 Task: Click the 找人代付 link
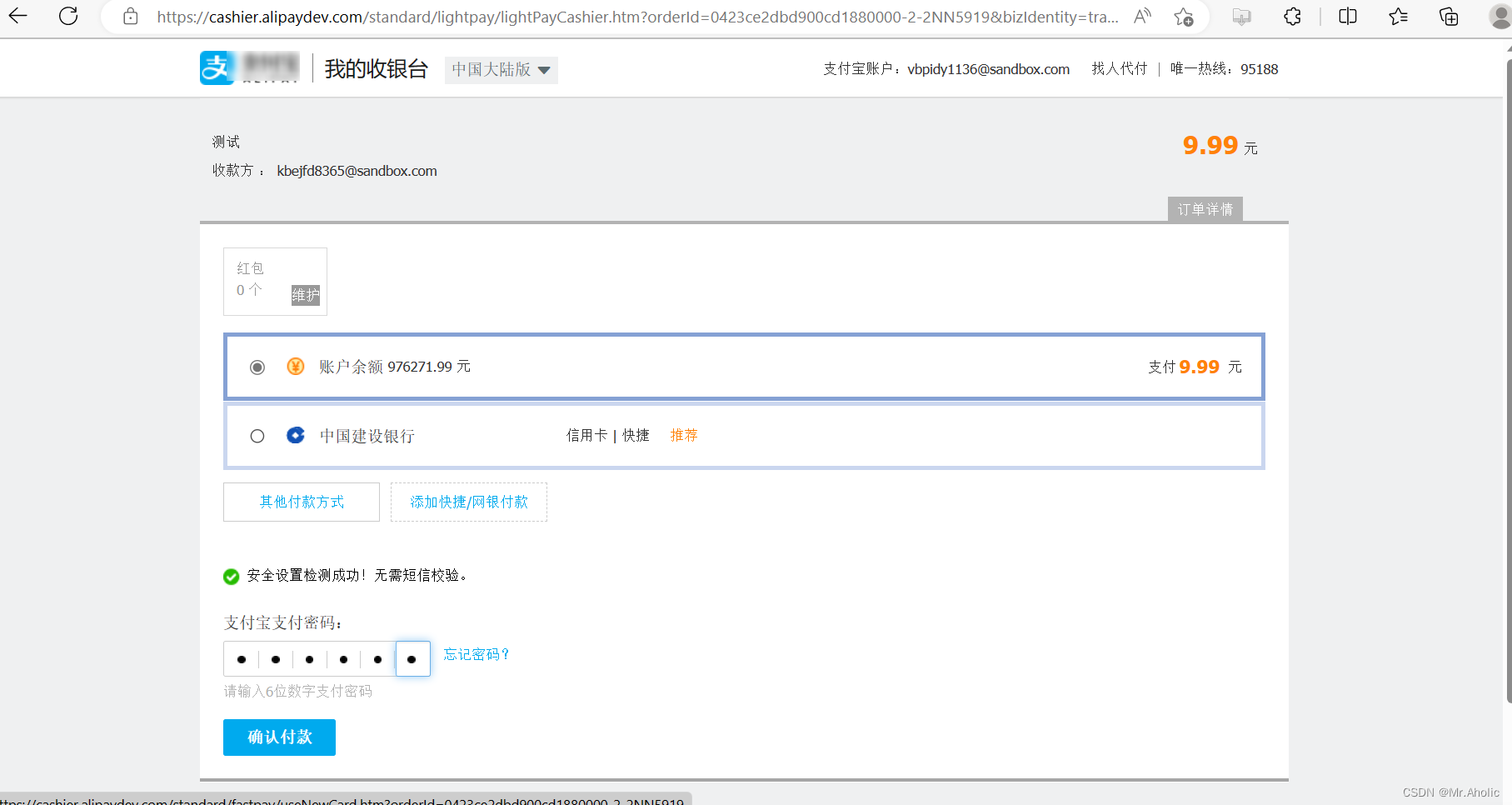(1119, 69)
